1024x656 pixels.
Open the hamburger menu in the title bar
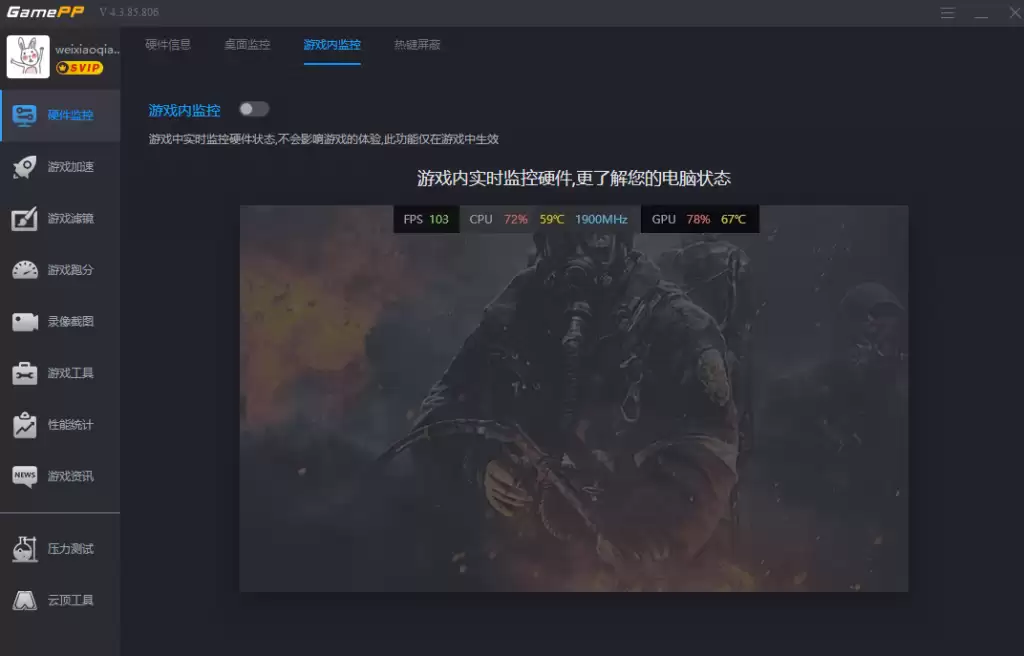tap(947, 13)
